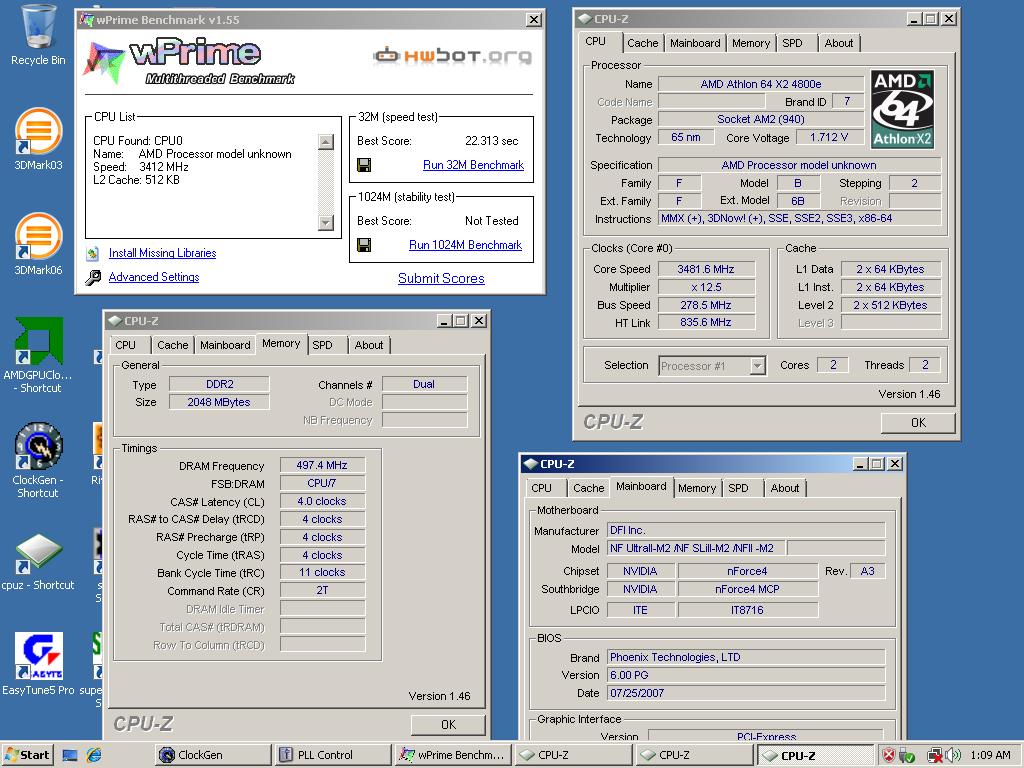Click the Show Desktop quick launch icon
Screen dimensions: 1024x768
70,756
